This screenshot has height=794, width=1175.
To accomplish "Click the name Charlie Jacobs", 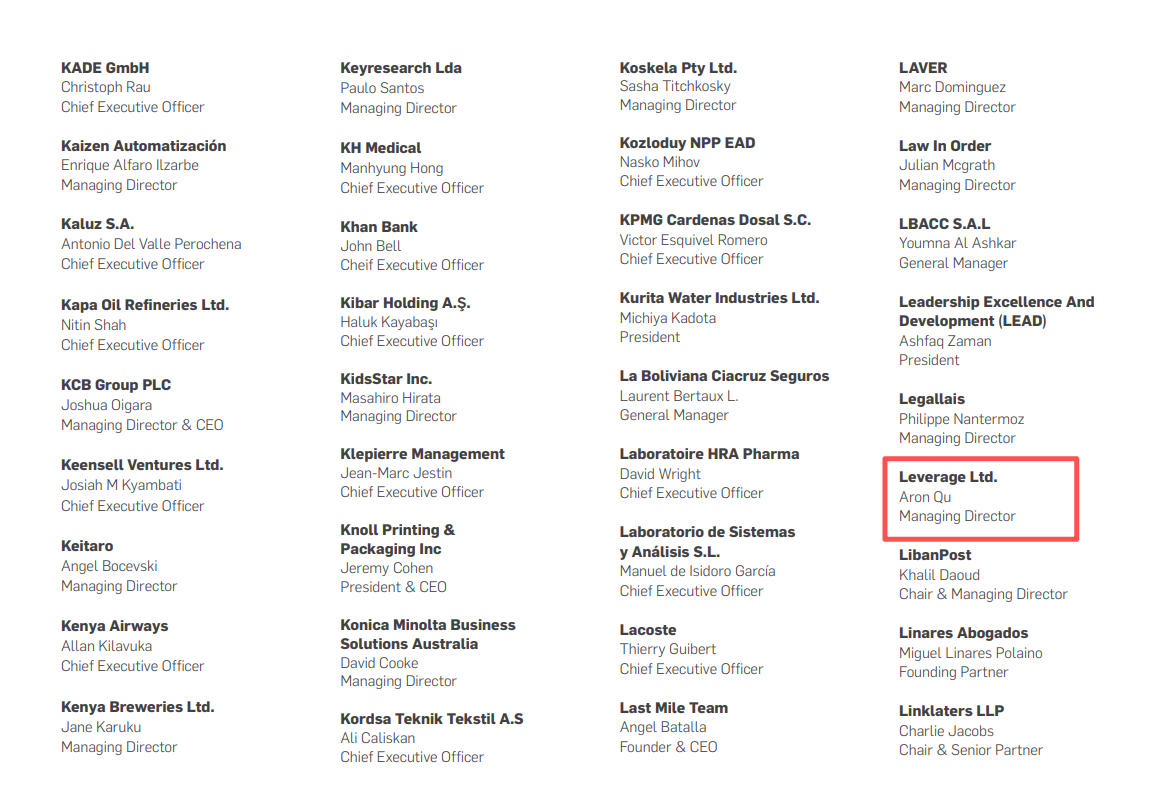I will pos(946,731).
